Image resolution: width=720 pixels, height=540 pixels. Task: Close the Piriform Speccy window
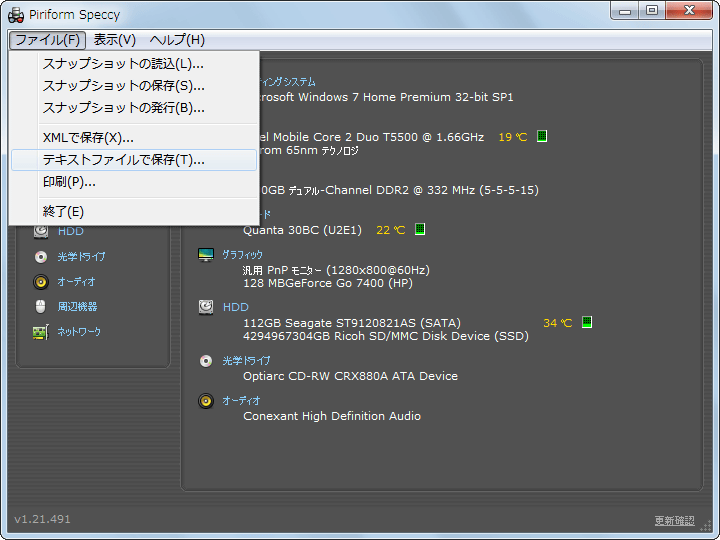[x=689, y=11]
